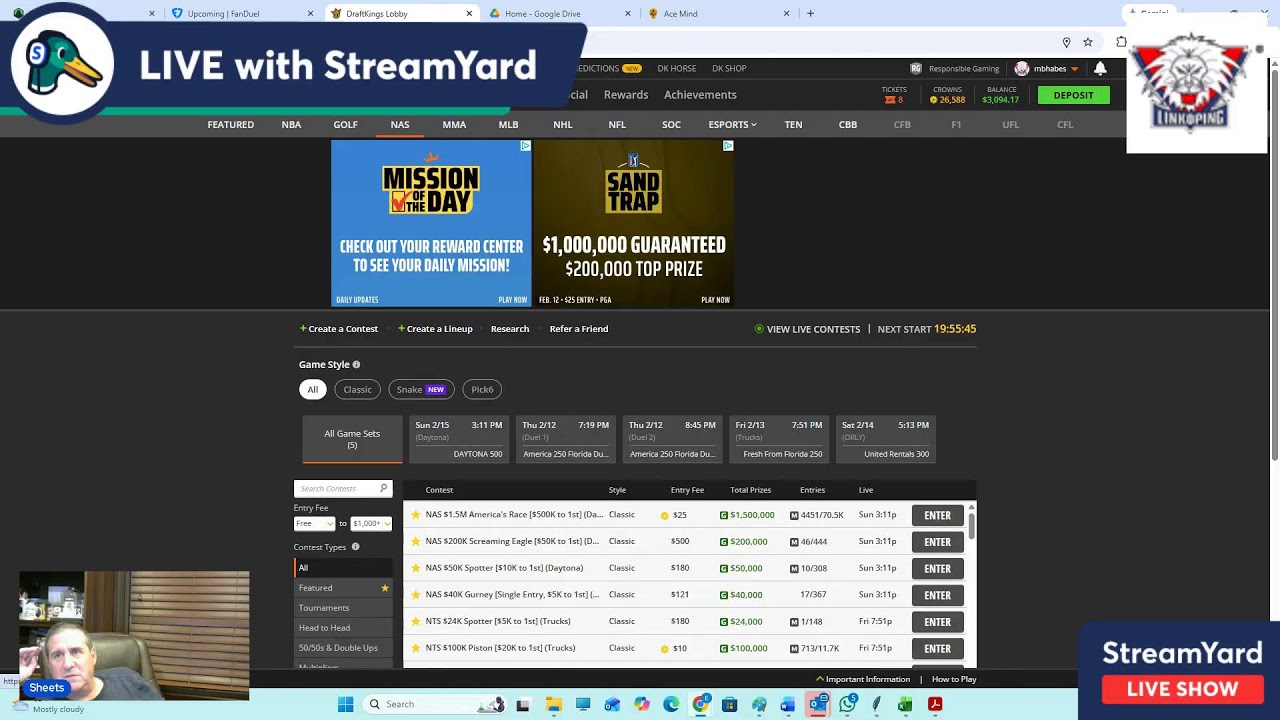This screenshot has height=720, width=1280.
Task: Open the Entry Fee minimum Free dropdown
Action: (314, 523)
